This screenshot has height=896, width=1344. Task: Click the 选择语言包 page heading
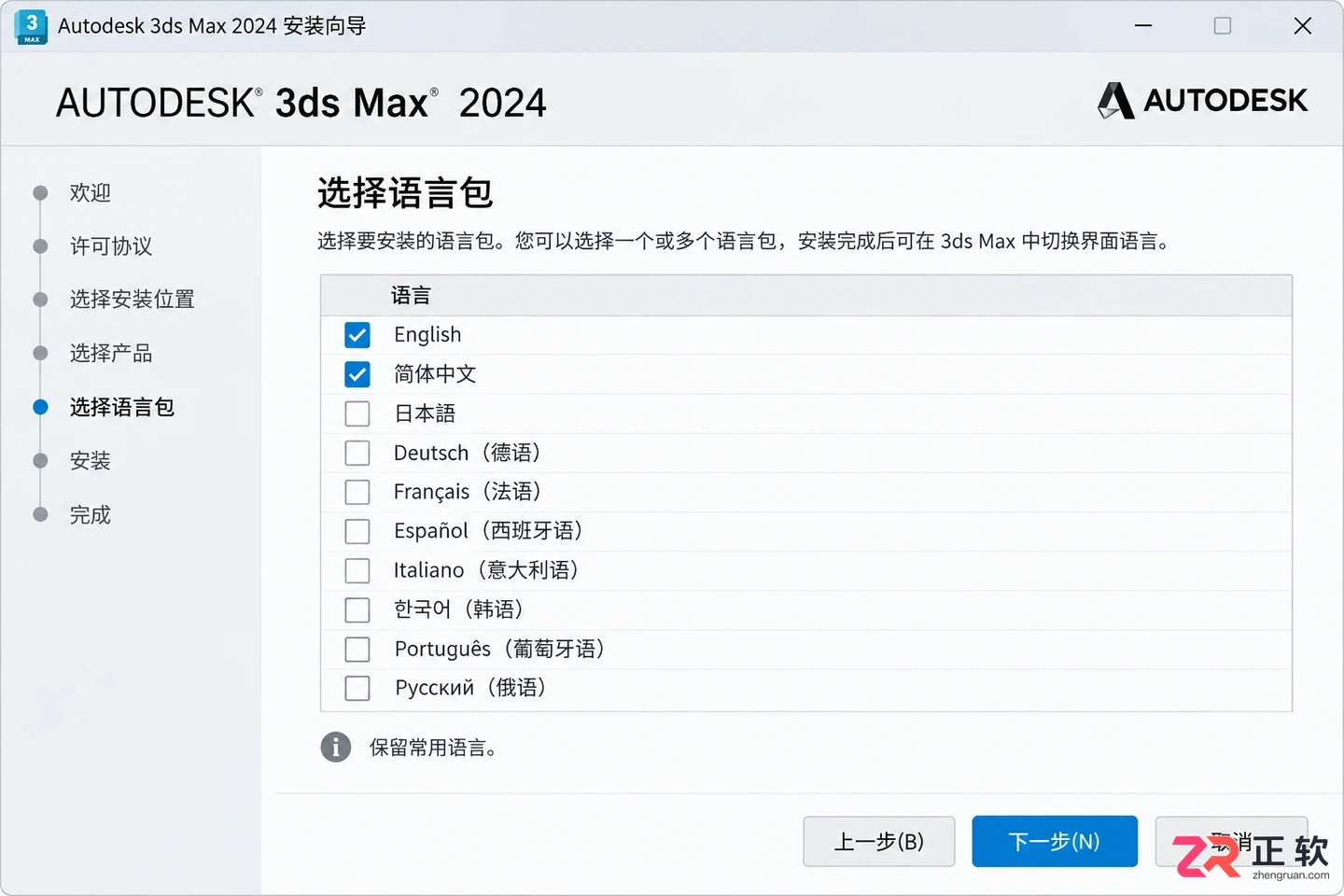pos(405,193)
